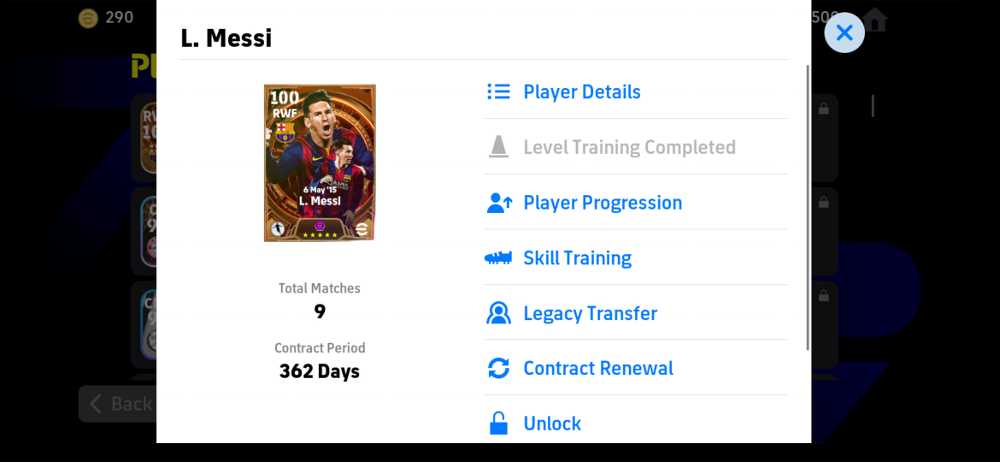Click the dialog's vertical scrollbar
The image size is (1000, 462).
(808, 207)
